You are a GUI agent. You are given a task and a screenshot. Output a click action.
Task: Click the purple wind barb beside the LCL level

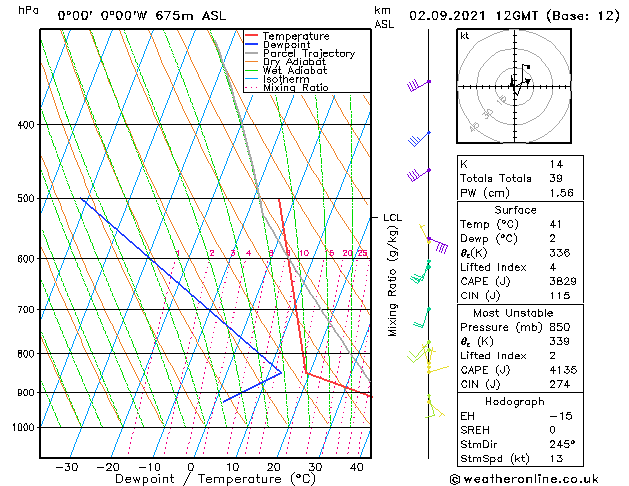pyautogui.click(x=438, y=245)
